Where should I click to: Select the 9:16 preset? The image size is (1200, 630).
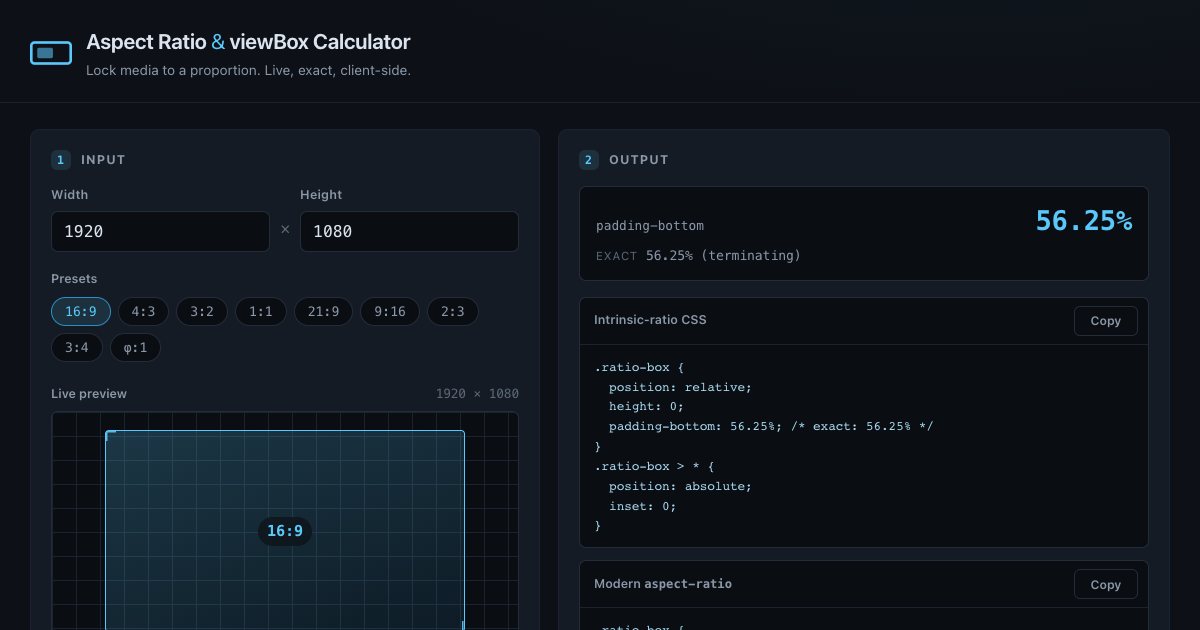(390, 312)
